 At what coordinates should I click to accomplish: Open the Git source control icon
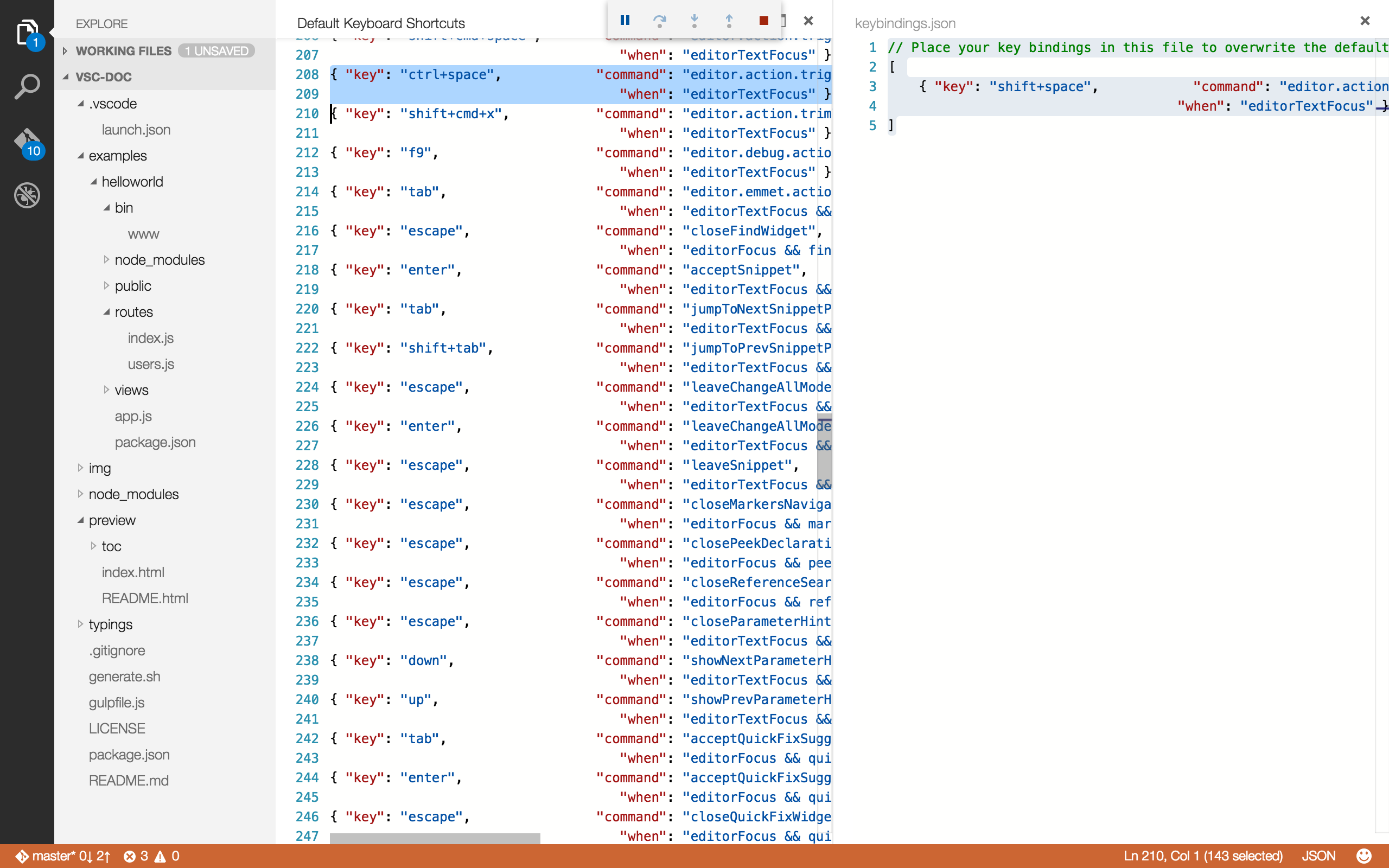[x=27, y=141]
